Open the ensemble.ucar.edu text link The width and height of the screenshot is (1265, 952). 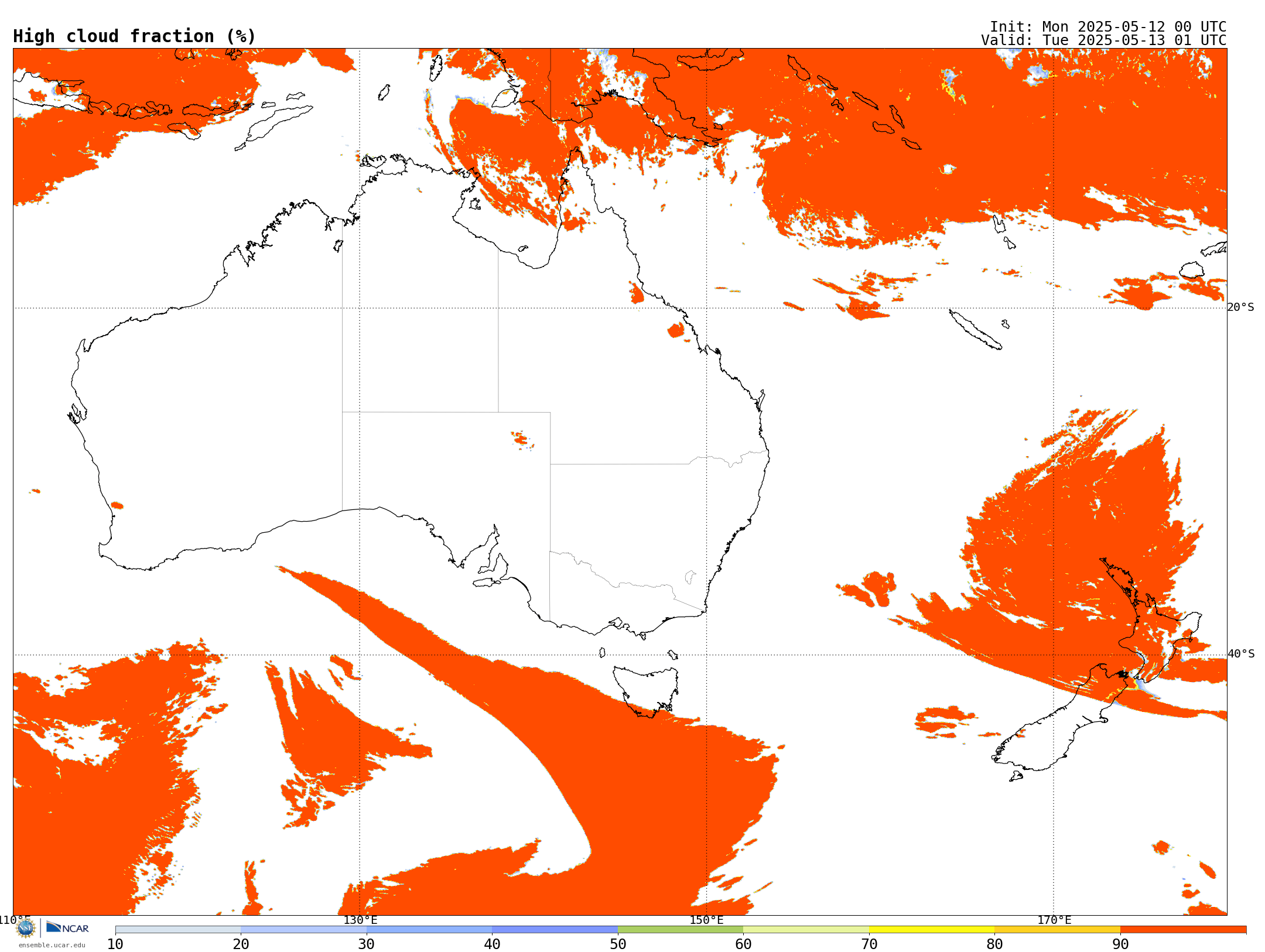pos(52,945)
